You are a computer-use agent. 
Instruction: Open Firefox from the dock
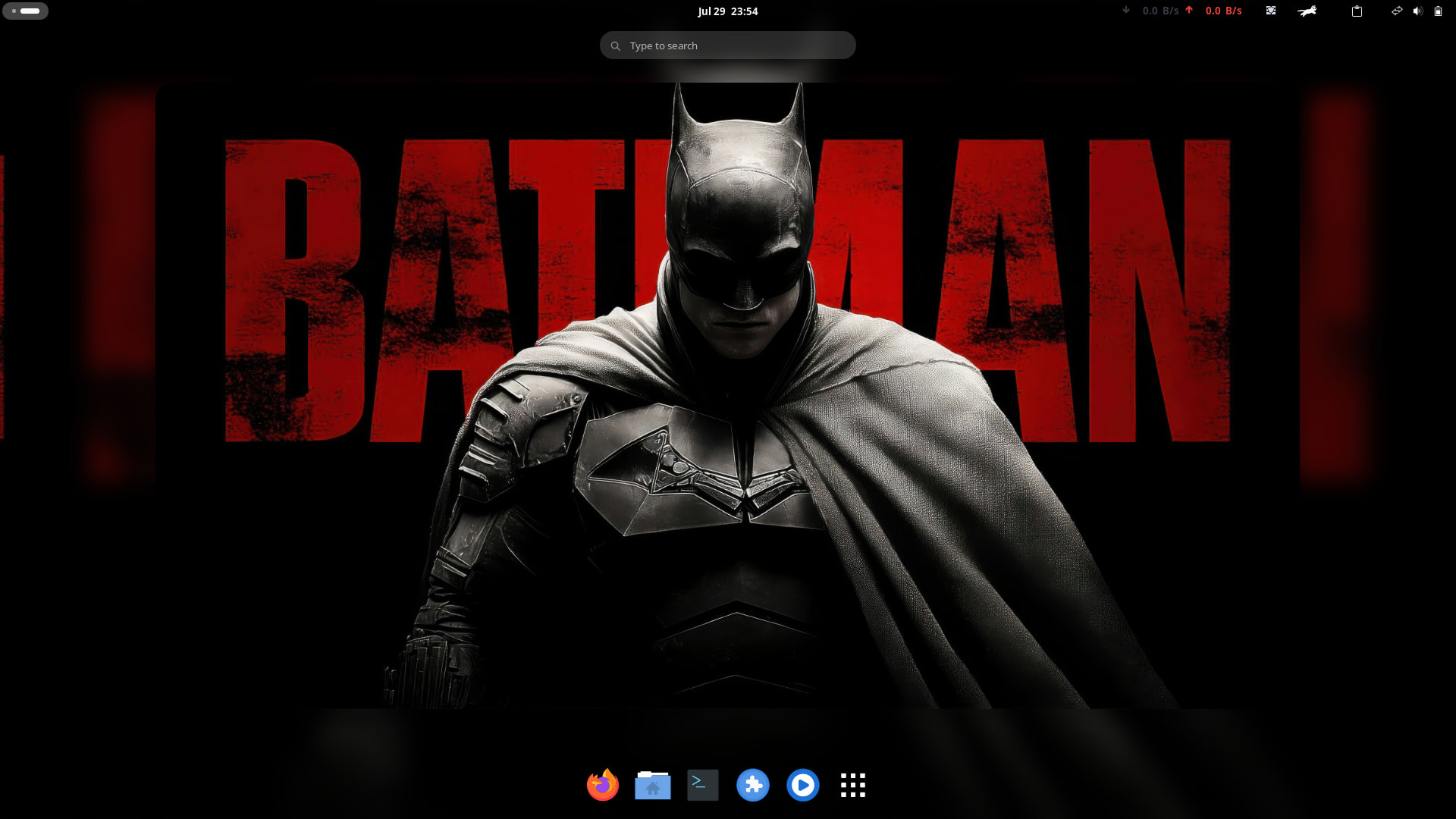coord(603,785)
